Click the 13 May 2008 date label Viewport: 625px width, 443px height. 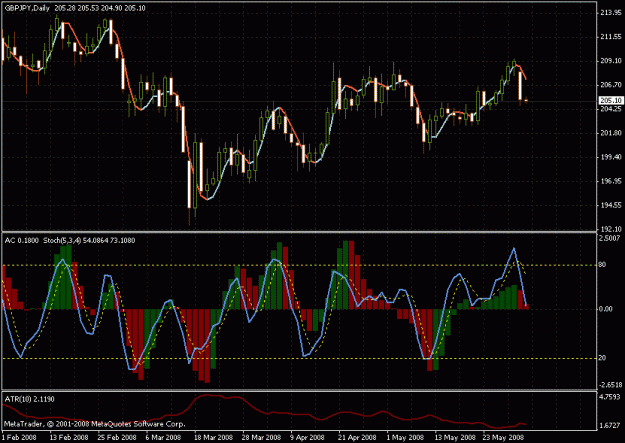coord(455,438)
